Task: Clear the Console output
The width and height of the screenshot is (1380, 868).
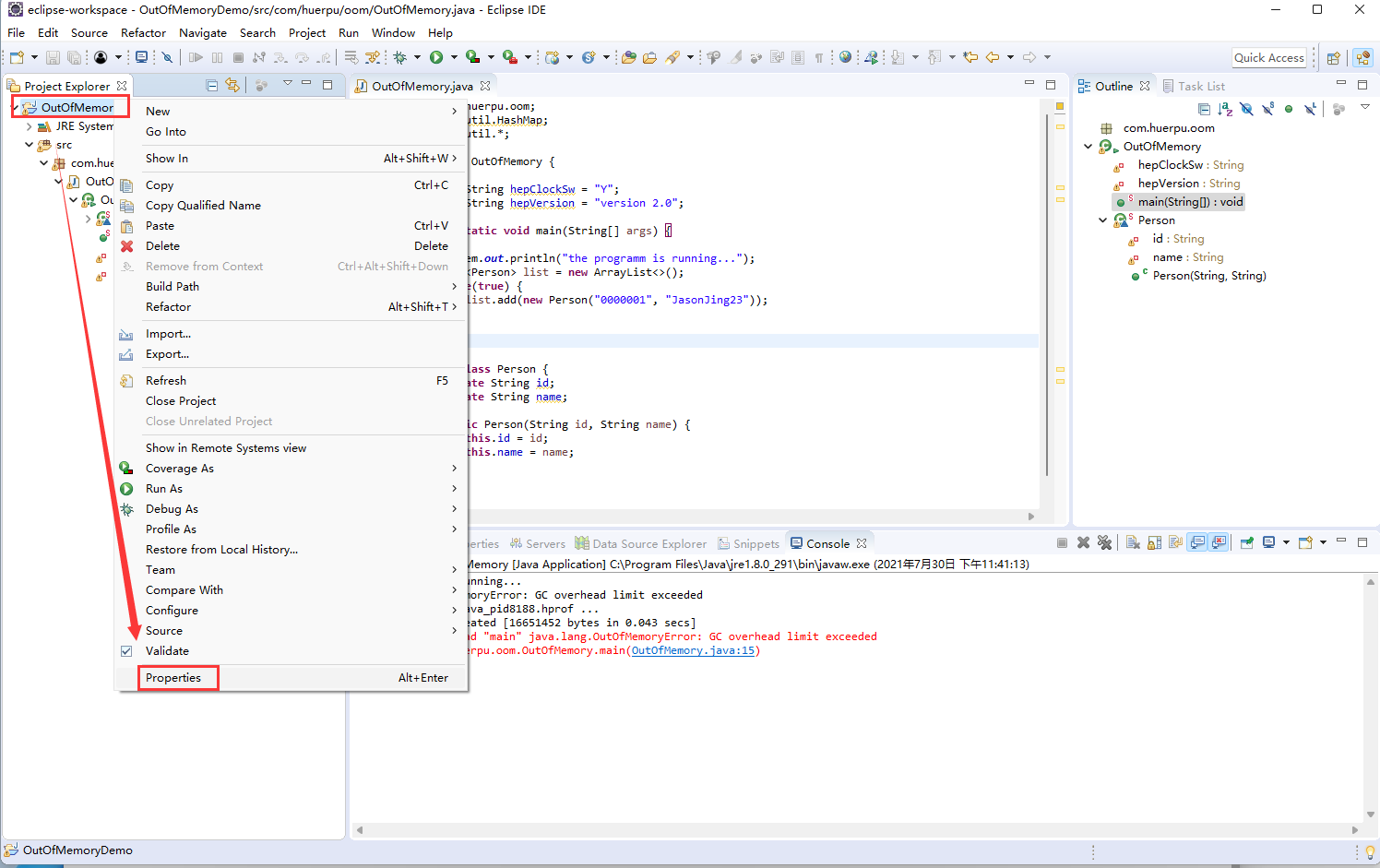Action: [1133, 543]
